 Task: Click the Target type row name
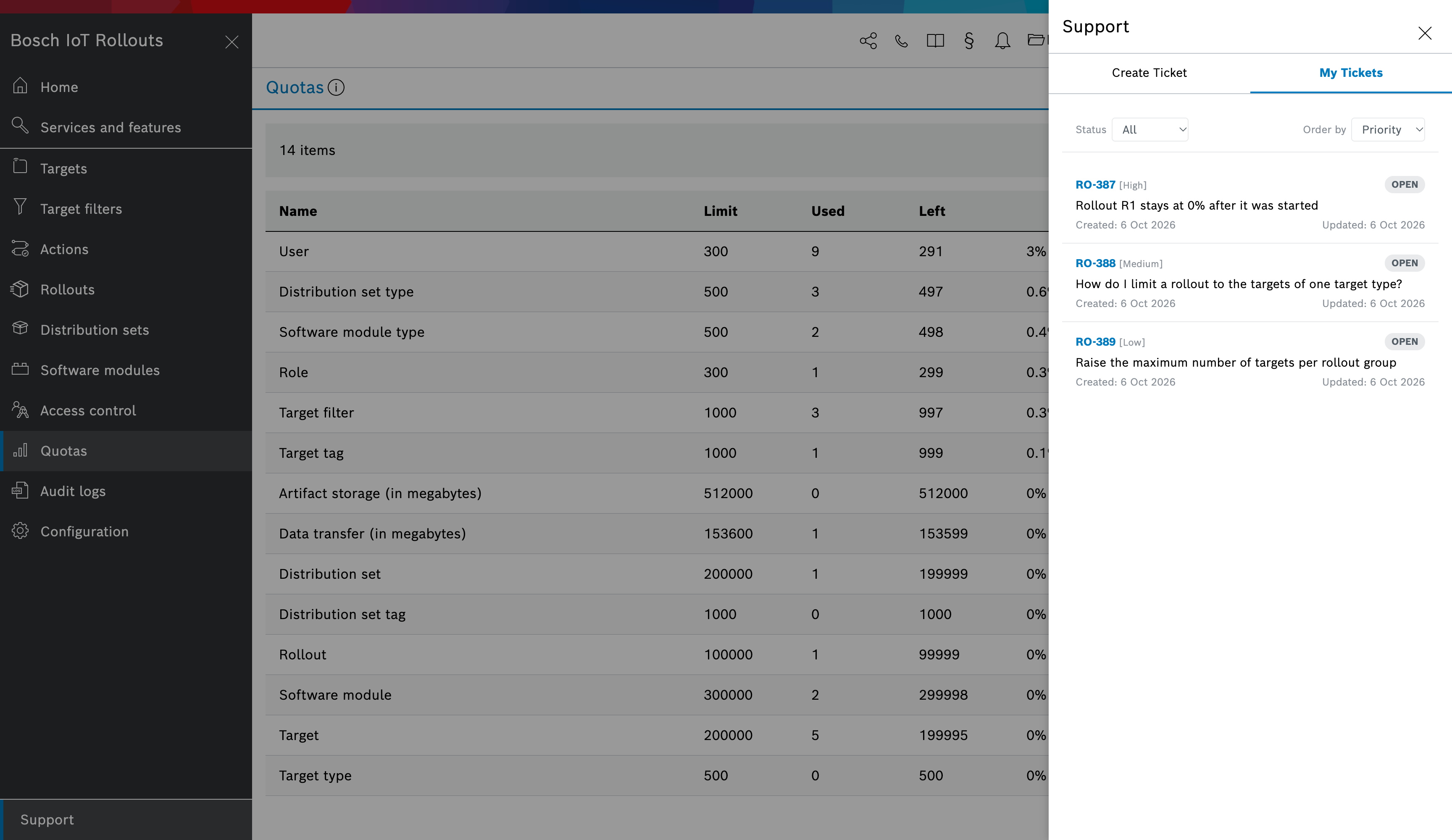[315, 775]
